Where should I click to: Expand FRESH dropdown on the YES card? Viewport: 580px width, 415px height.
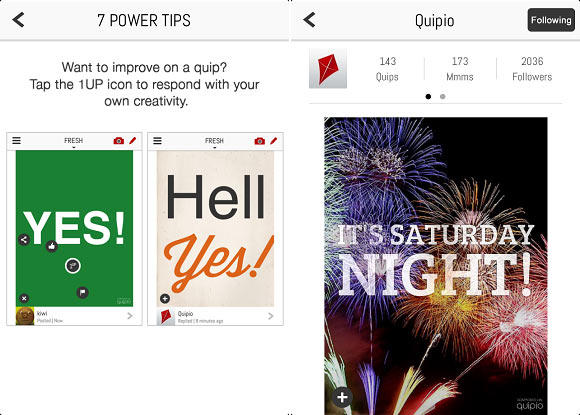pyautogui.click(x=74, y=142)
